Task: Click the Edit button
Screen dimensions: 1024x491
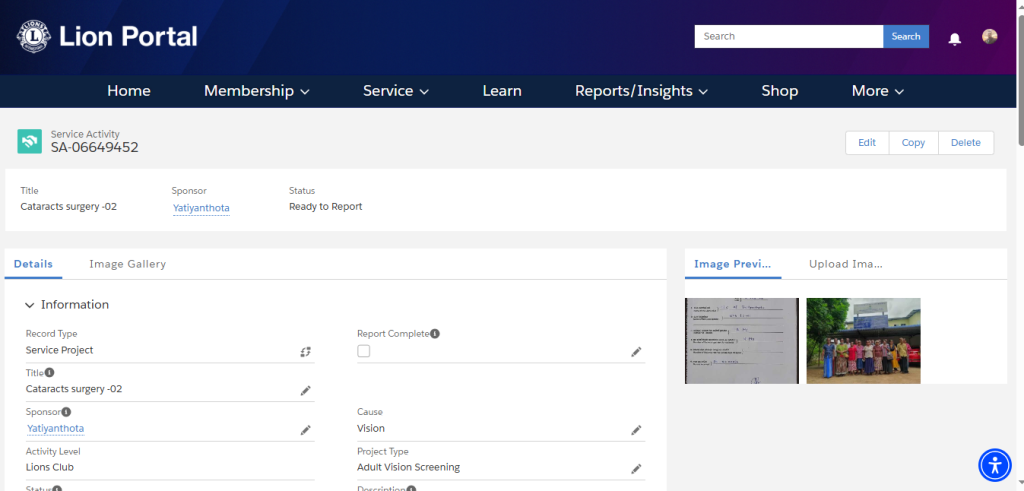Action: (x=867, y=143)
